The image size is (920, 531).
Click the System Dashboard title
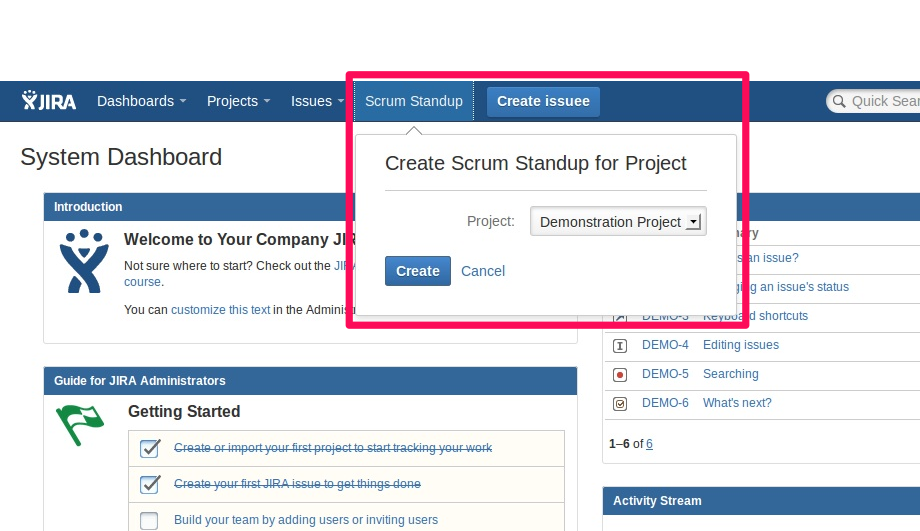[121, 157]
